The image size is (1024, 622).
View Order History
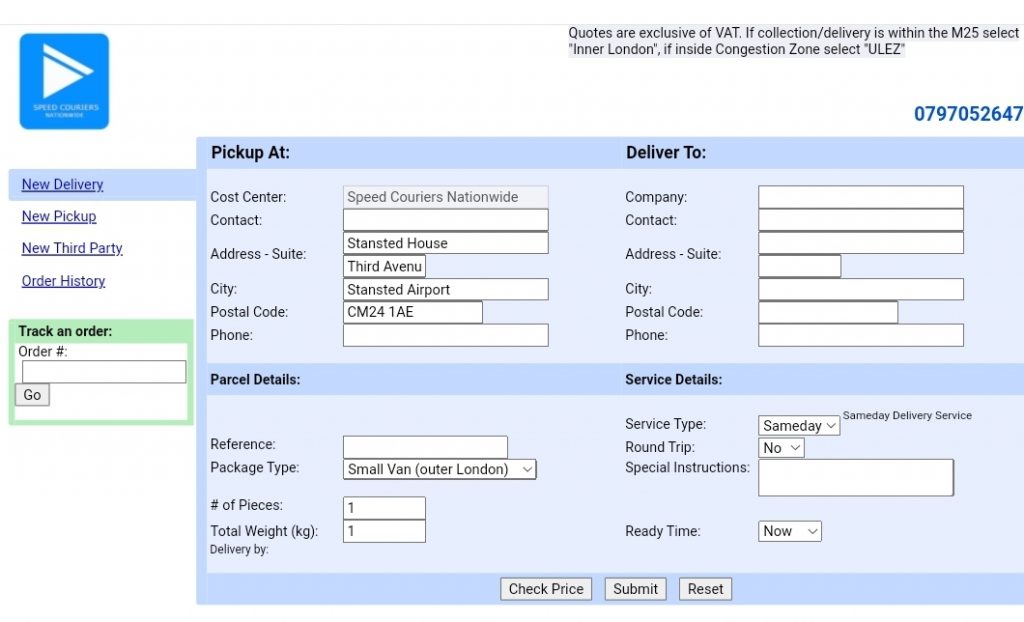pos(63,282)
